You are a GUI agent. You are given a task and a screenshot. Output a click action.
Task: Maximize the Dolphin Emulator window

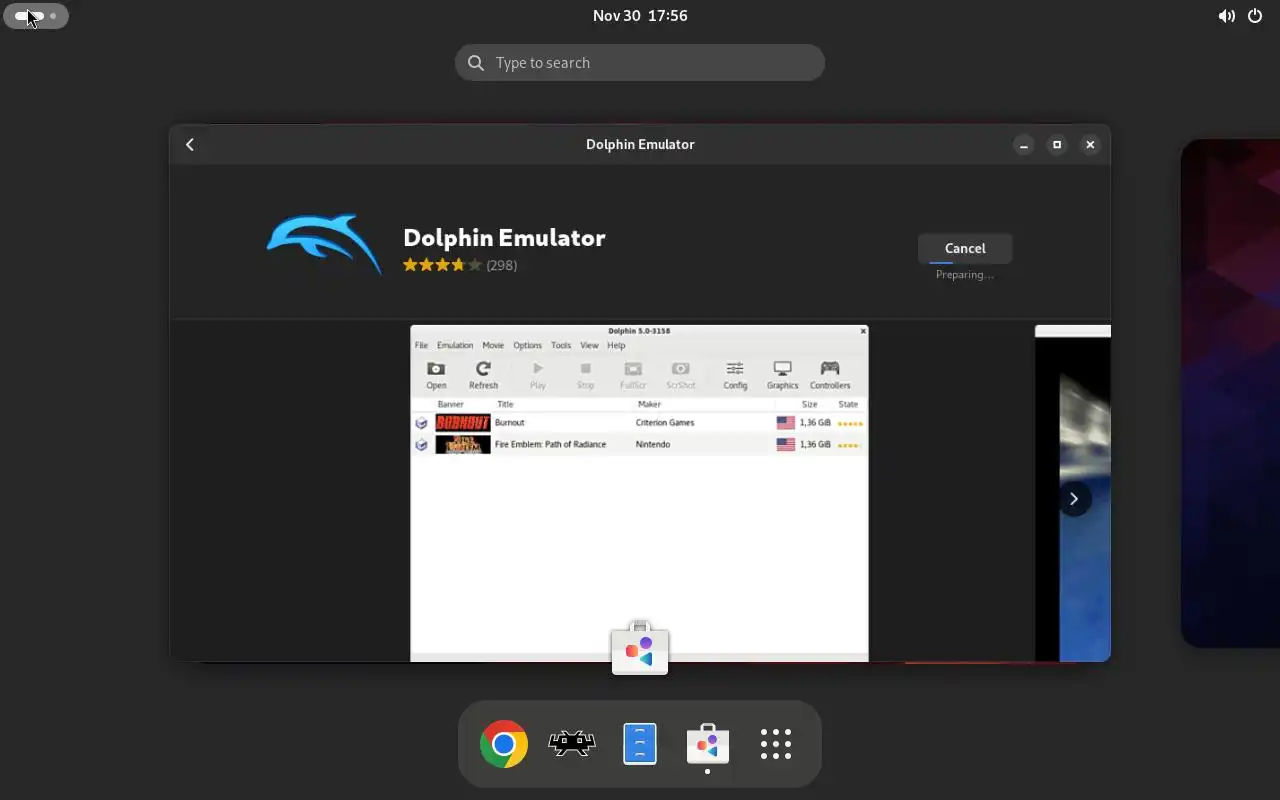pos(1057,145)
